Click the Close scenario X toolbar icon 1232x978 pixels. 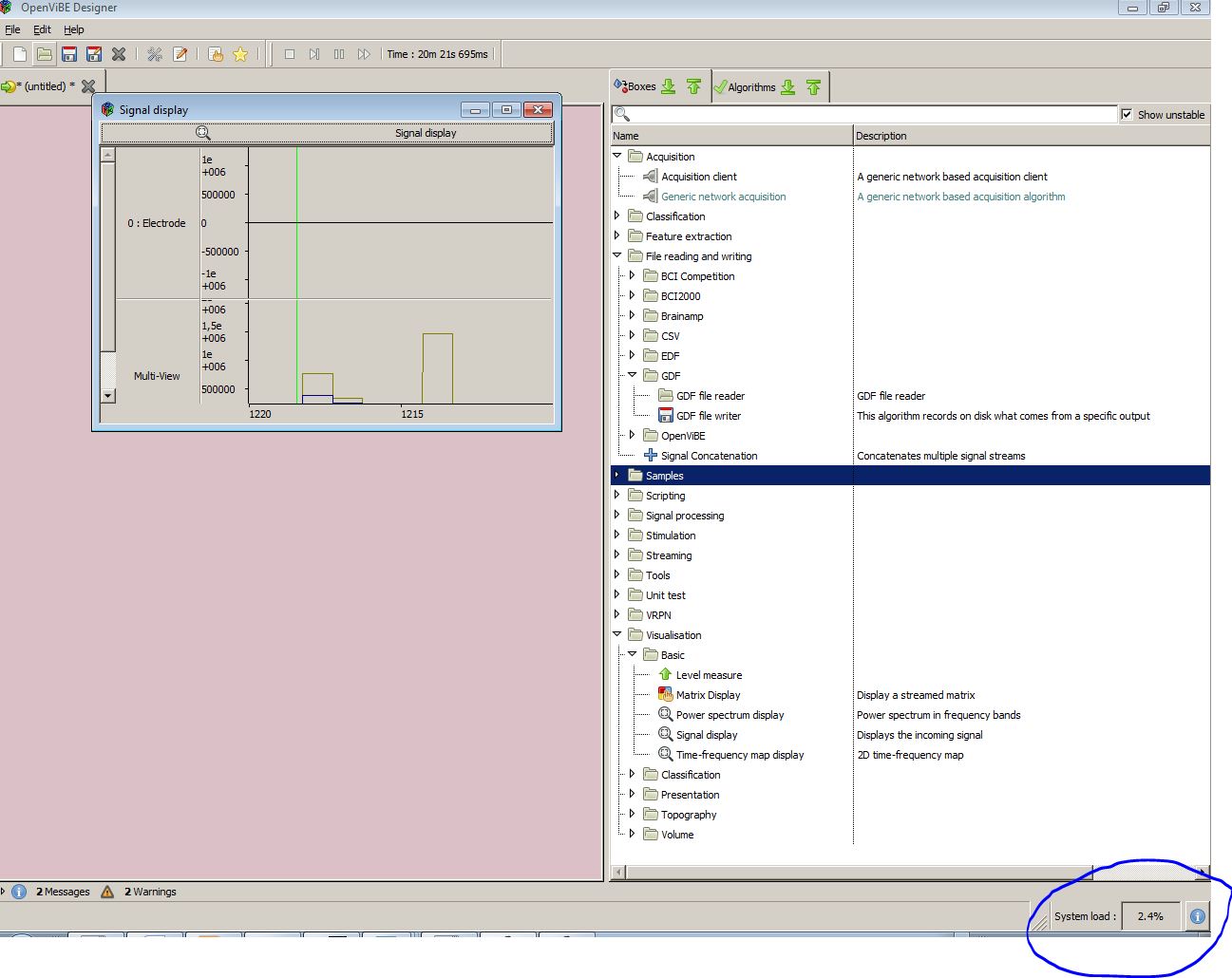point(119,54)
